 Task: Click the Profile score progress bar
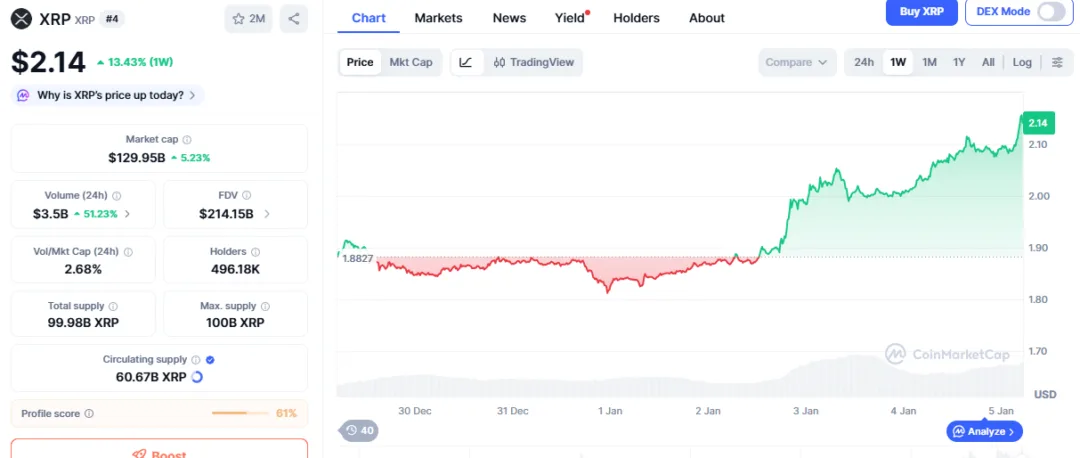tap(240, 413)
